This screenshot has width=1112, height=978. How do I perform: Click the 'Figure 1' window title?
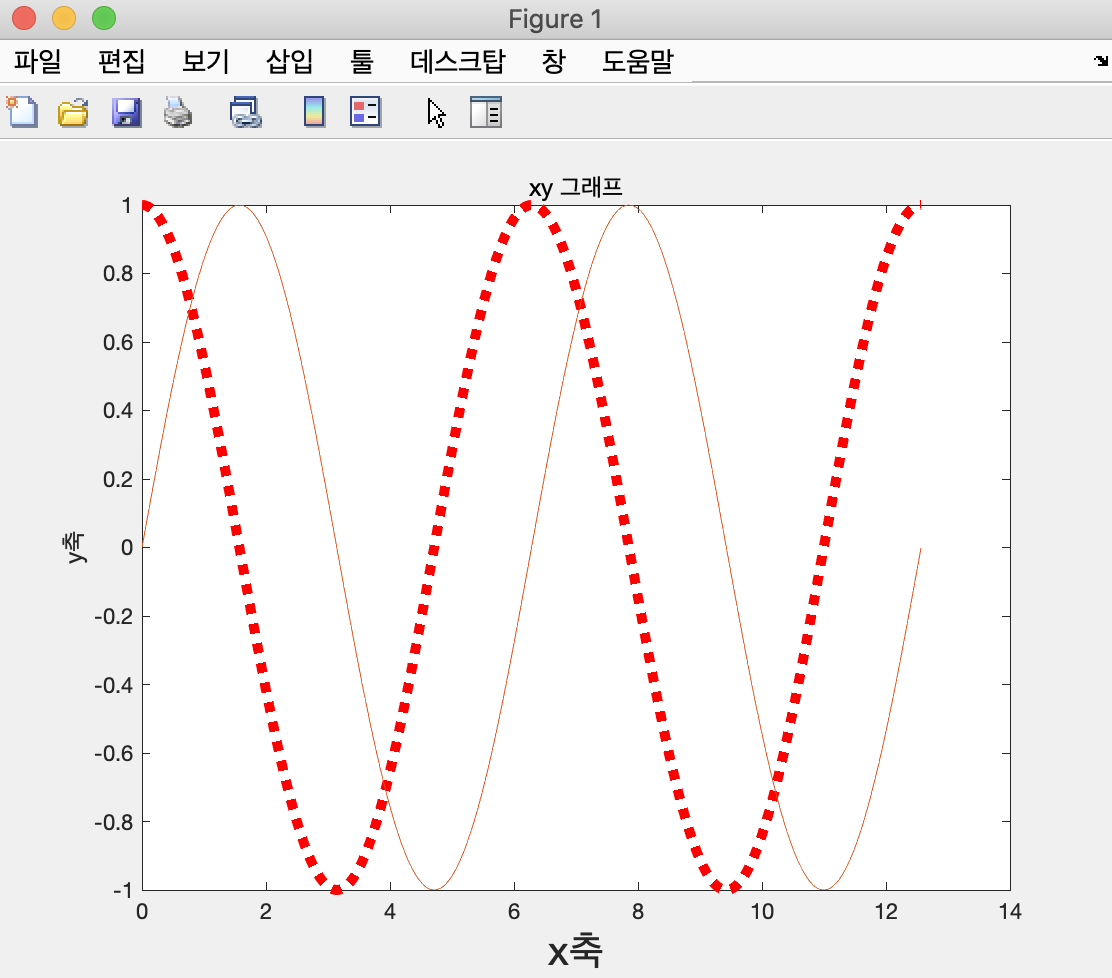555,19
